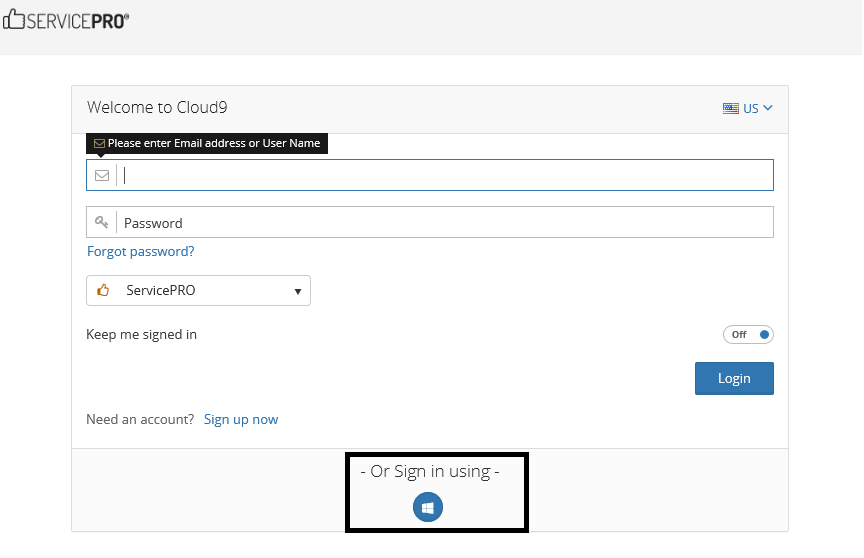Screen dimensions: 864x558
Task: Expand the ServicePRO product dropdown arrow
Action: 298,291
